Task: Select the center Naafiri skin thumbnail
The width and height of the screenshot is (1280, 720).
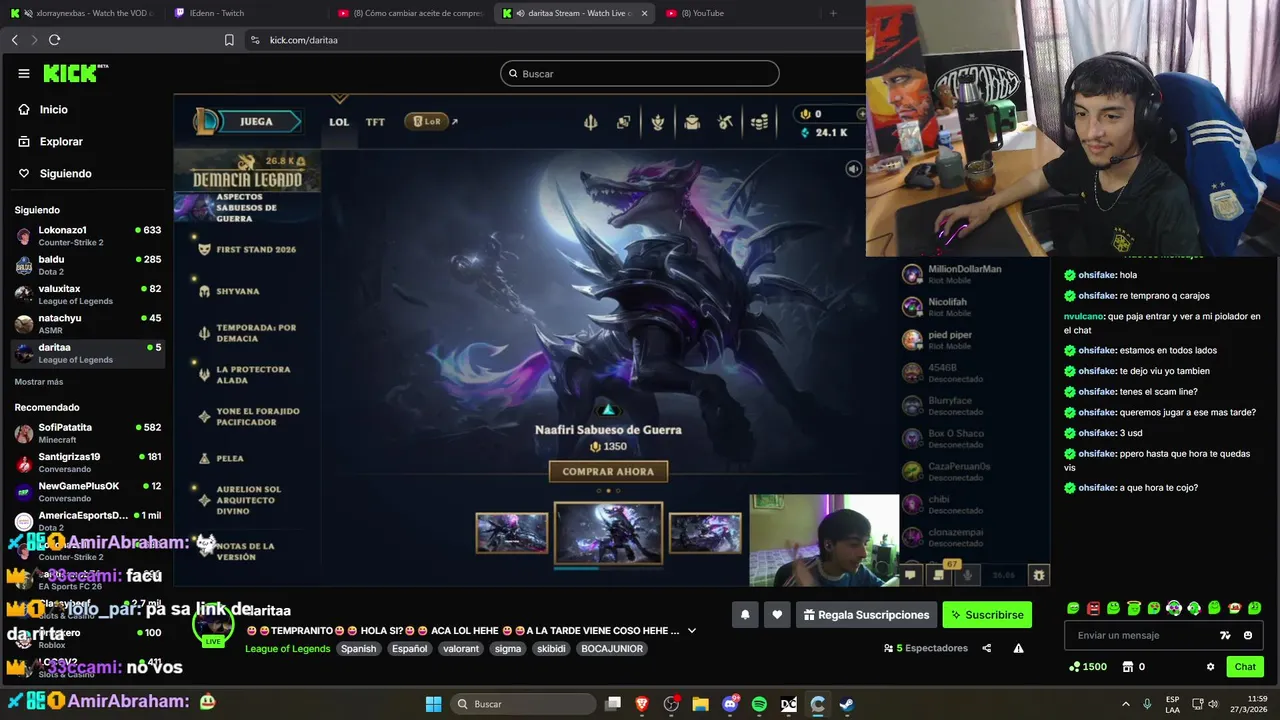Action: pyautogui.click(x=608, y=533)
